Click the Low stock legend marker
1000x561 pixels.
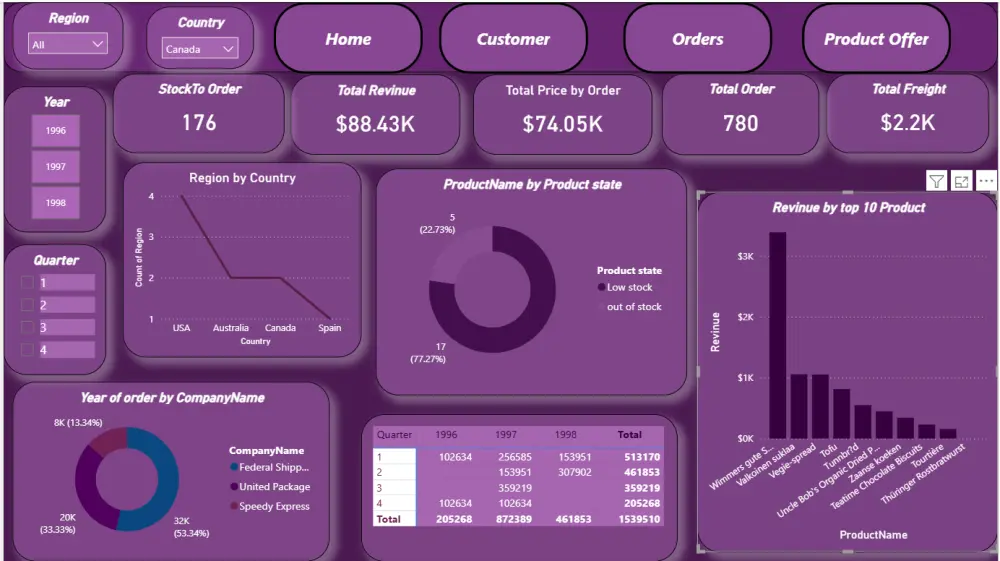pos(601,288)
